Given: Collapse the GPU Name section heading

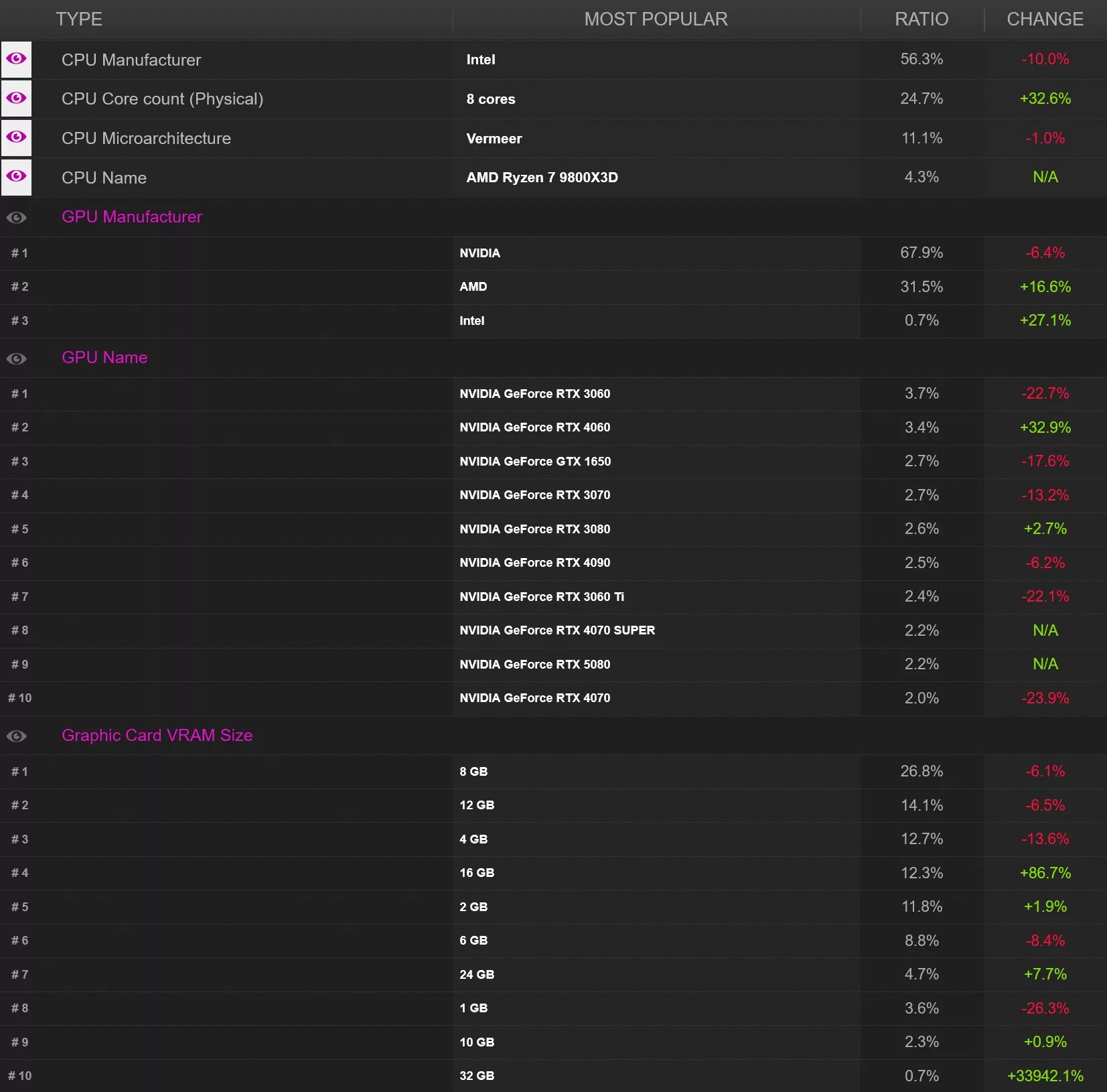Looking at the screenshot, I should [x=104, y=358].
